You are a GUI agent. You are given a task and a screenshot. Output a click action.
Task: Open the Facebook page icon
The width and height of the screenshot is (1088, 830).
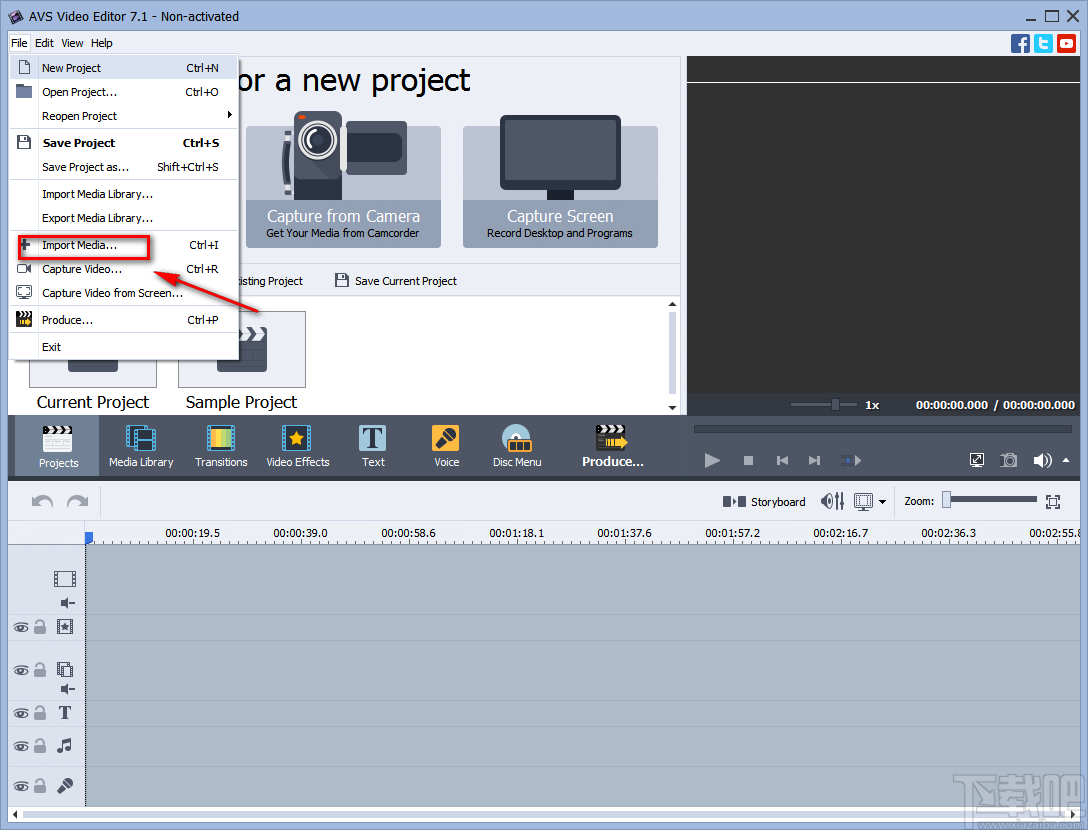pyautogui.click(x=1020, y=43)
